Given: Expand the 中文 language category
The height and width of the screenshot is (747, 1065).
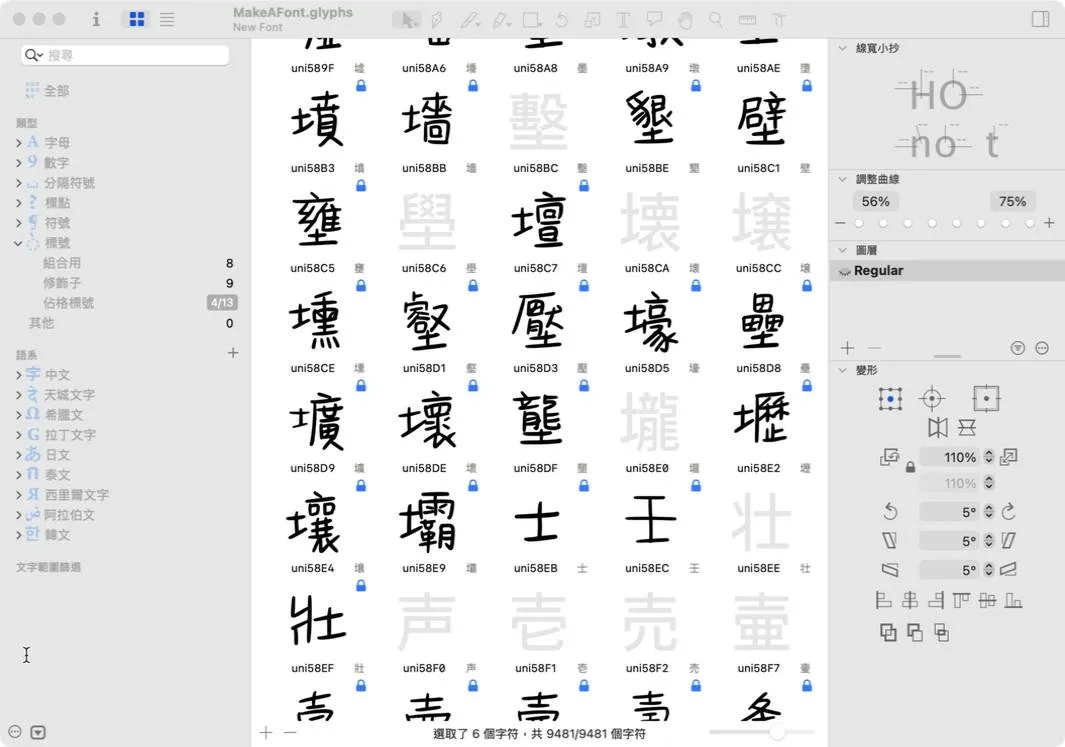Looking at the screenshot, I should click(x=19, y=375).
